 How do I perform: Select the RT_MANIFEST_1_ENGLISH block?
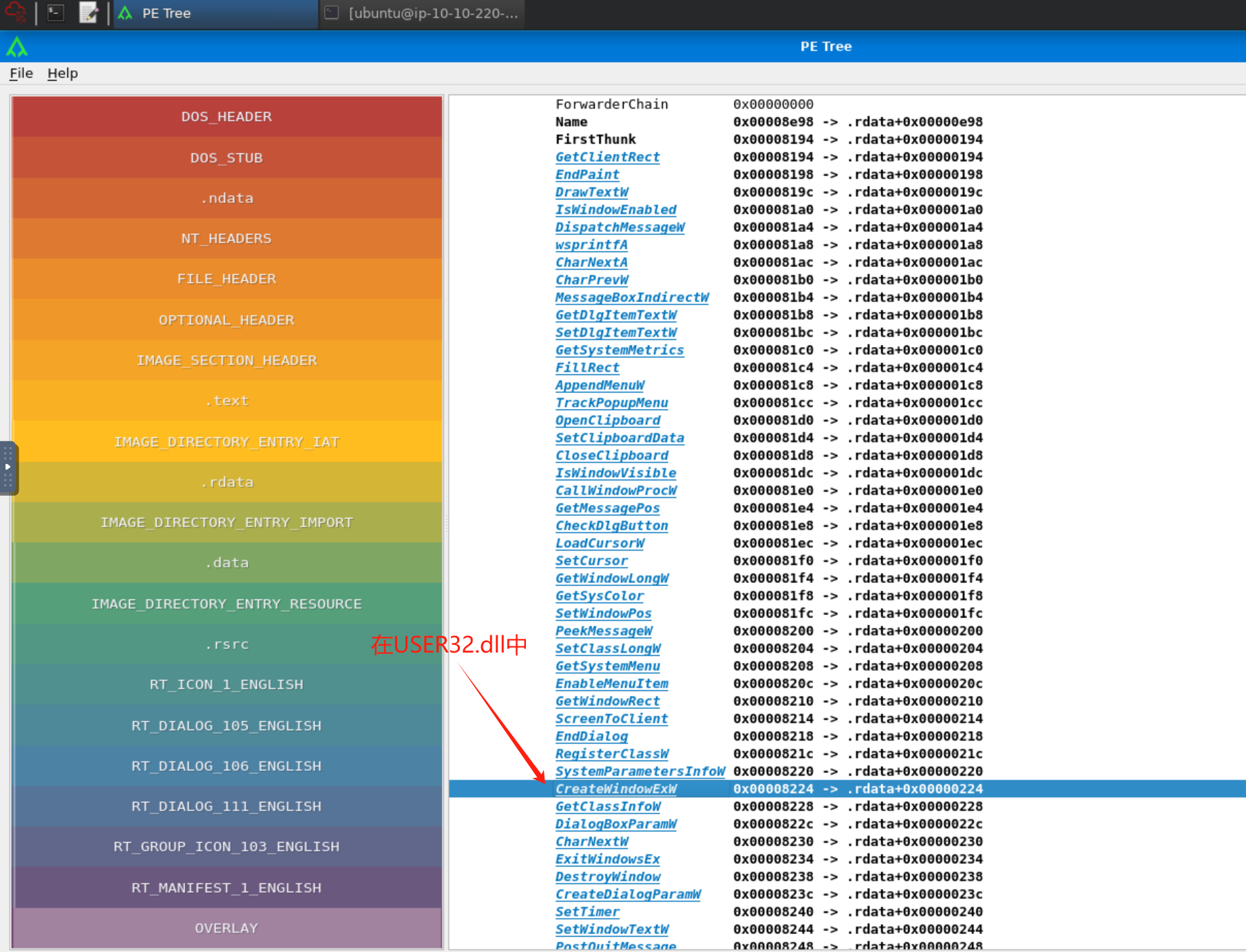pos(226,888)
